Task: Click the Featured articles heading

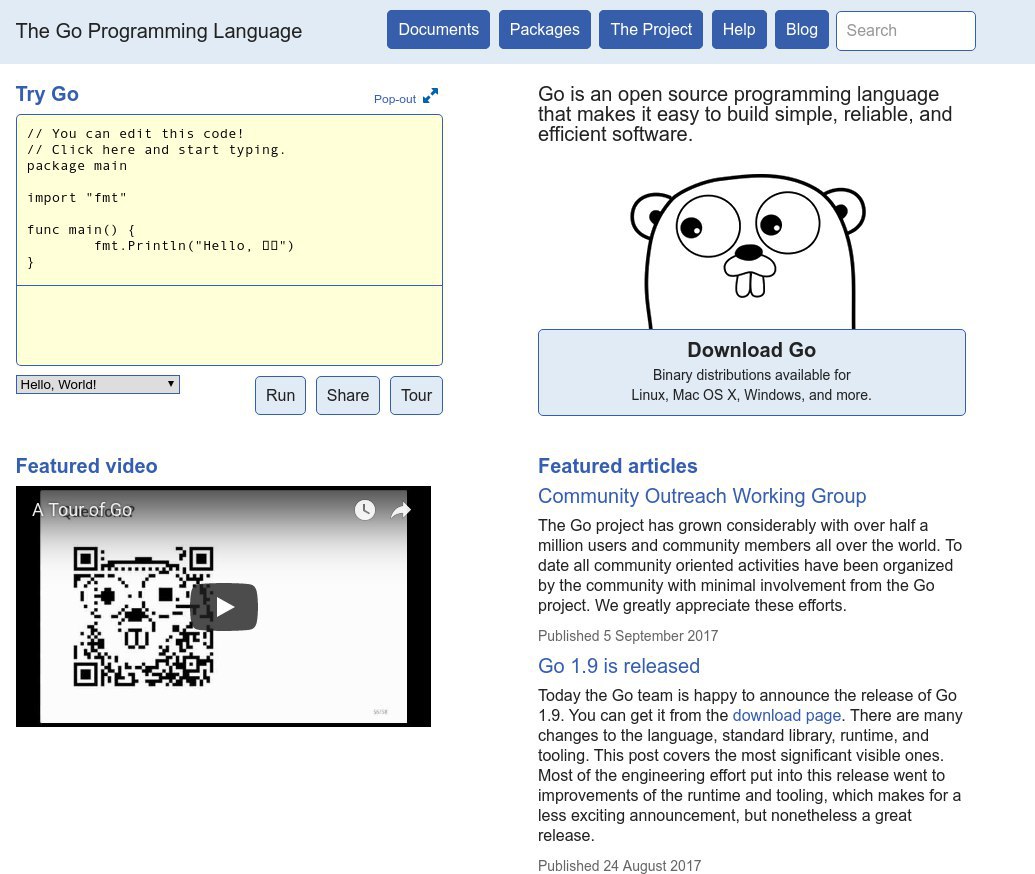Action: click(x=617, y=466)
